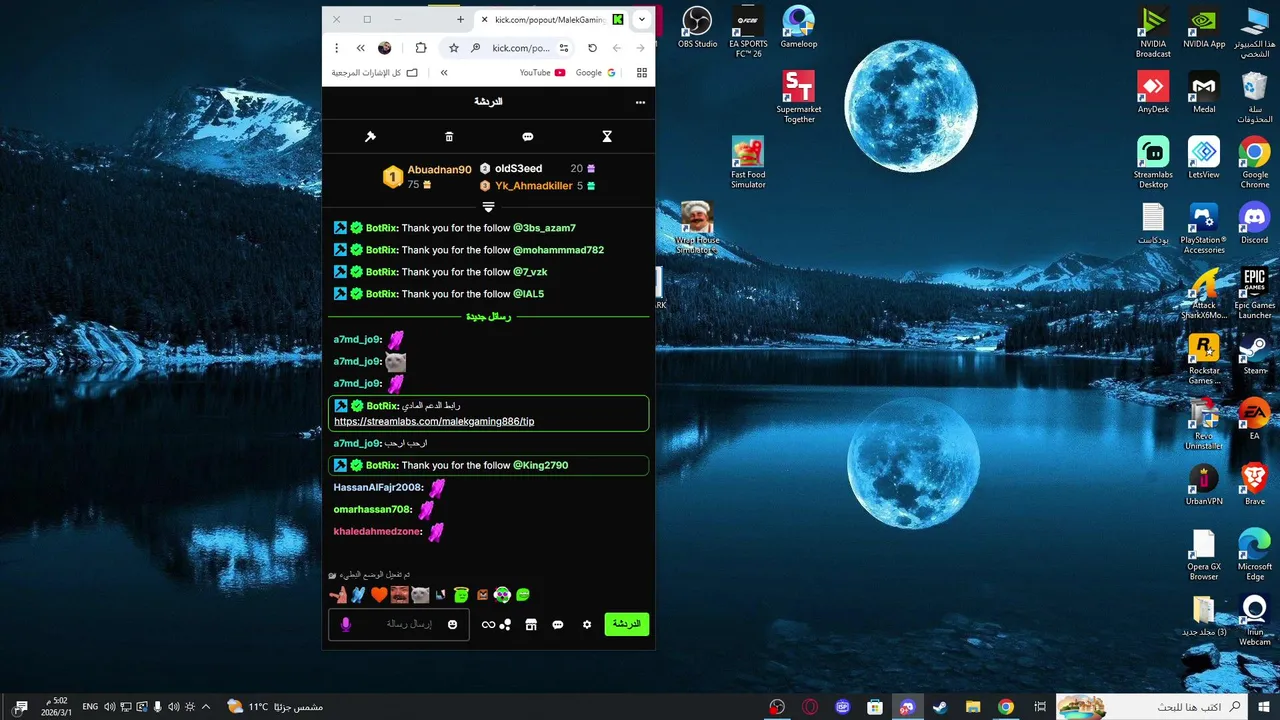
Task: Open the emoji picker smiley icon
Action: point(452,625)
